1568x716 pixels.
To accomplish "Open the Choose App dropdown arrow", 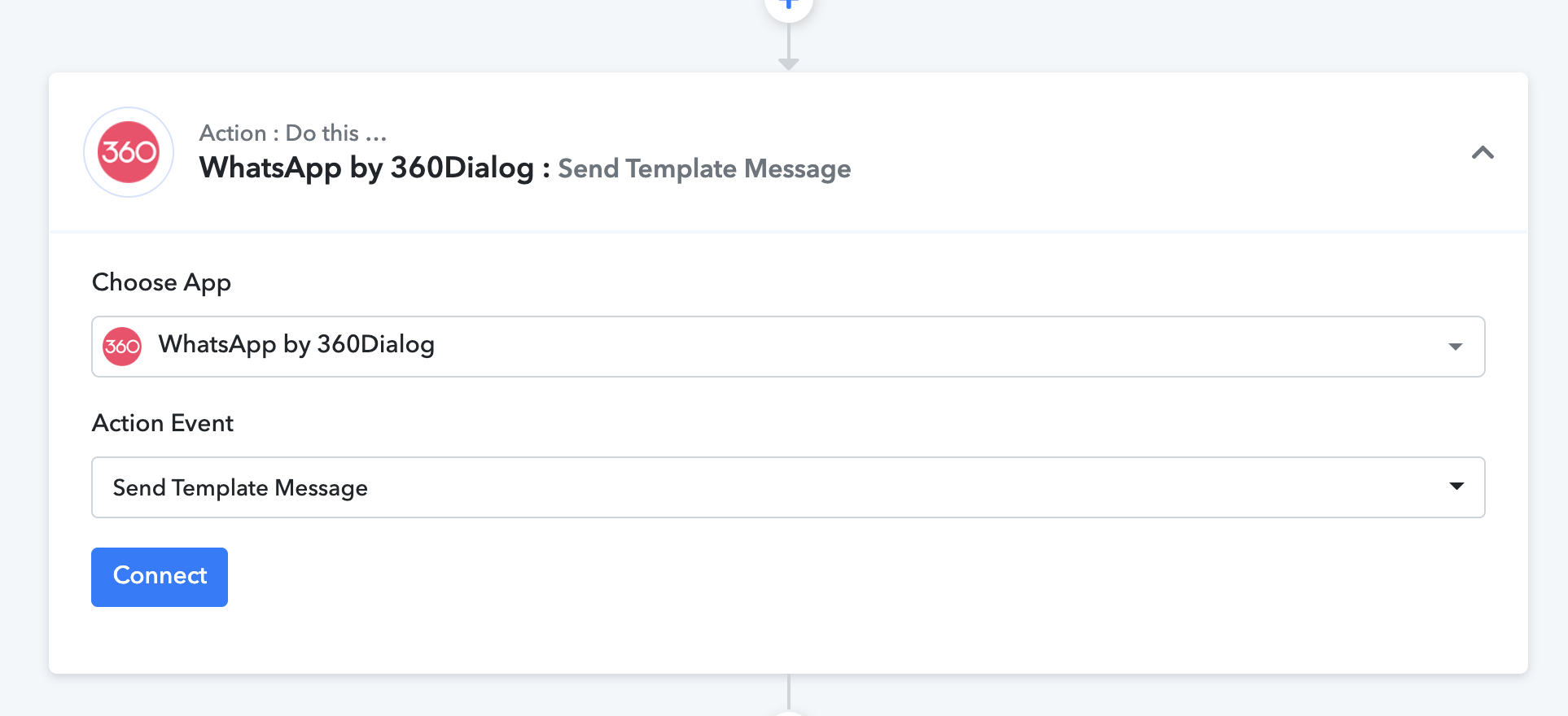I will pyautogui.click(x=1456, y=347).
